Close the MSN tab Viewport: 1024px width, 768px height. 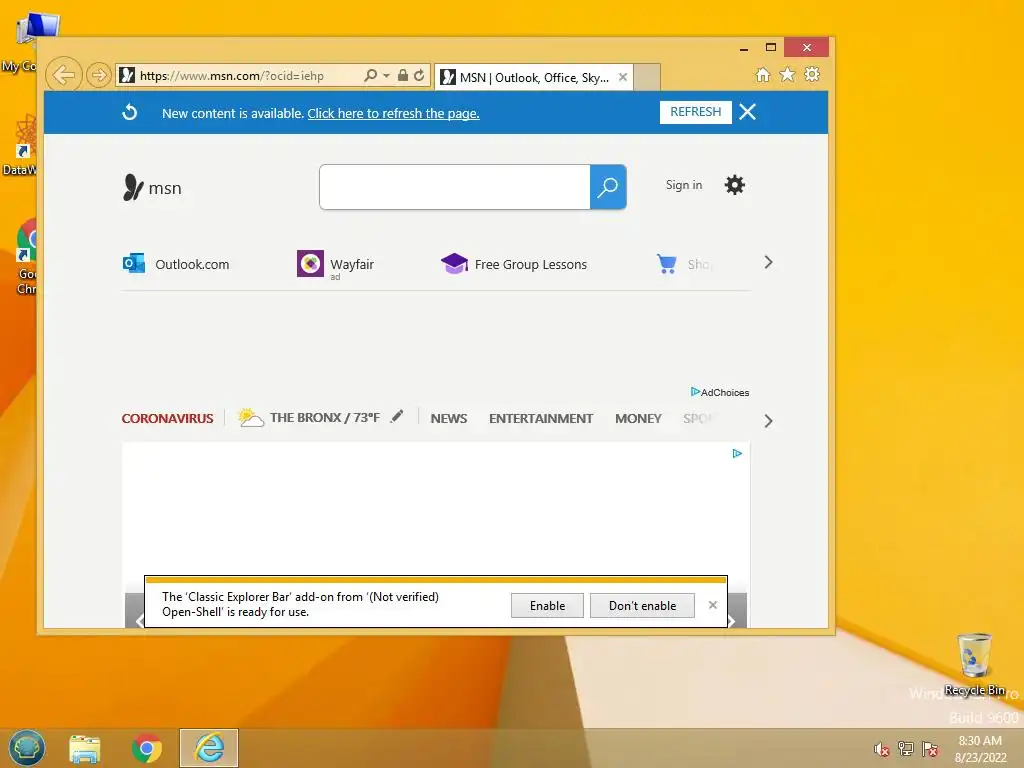623,77
